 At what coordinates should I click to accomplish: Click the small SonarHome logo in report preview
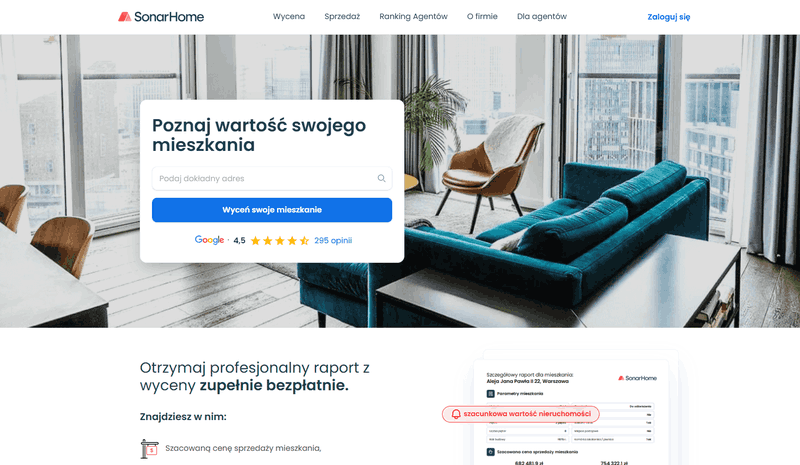click(x=637, y=378)
